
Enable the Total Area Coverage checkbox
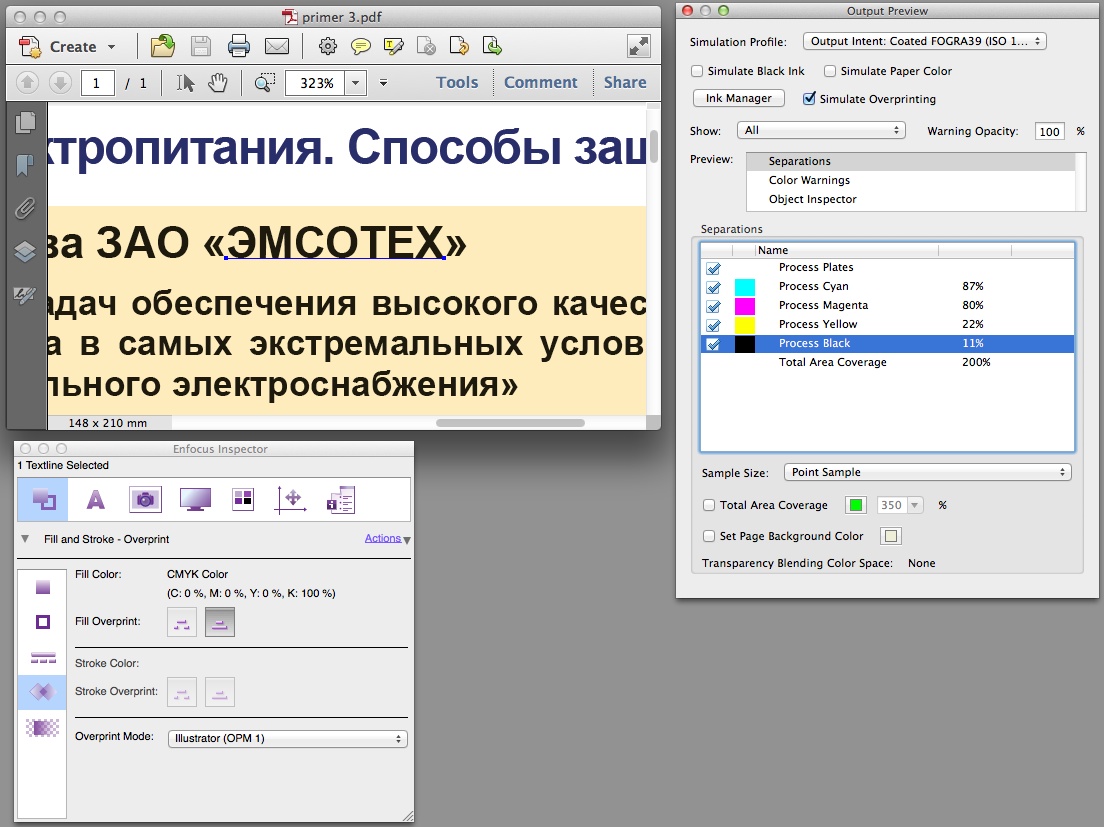pyautogui.click(x=709, y=505)
